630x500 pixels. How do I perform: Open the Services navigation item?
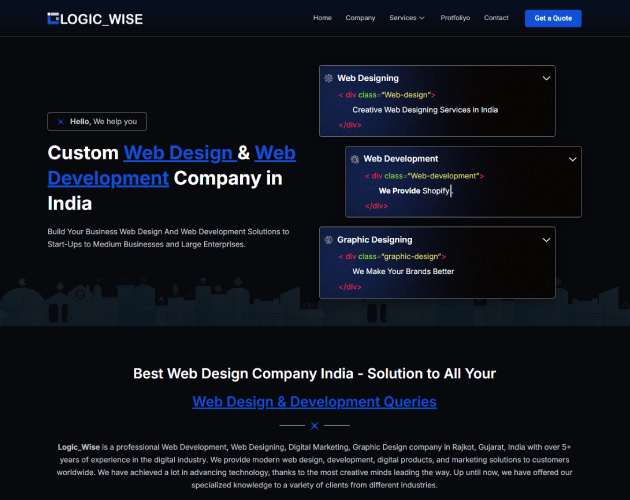[403, 18]
